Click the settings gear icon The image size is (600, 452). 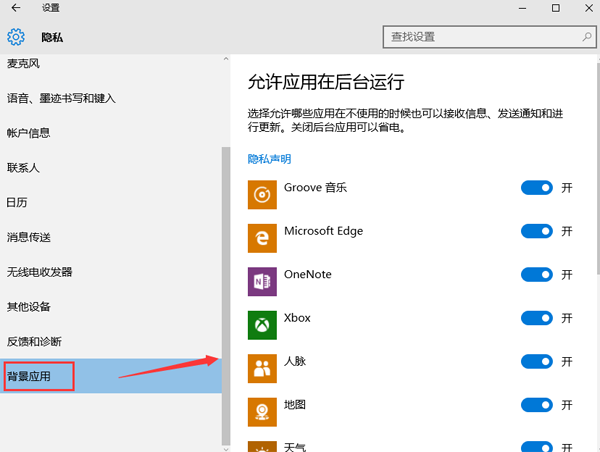[x=16, y=37]
